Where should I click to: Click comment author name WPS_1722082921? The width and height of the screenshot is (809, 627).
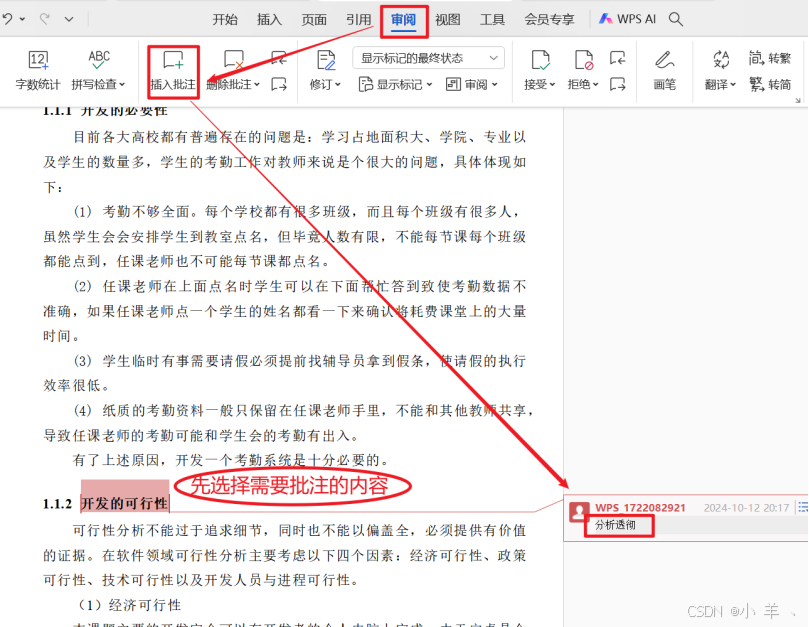tap(640, 508)
